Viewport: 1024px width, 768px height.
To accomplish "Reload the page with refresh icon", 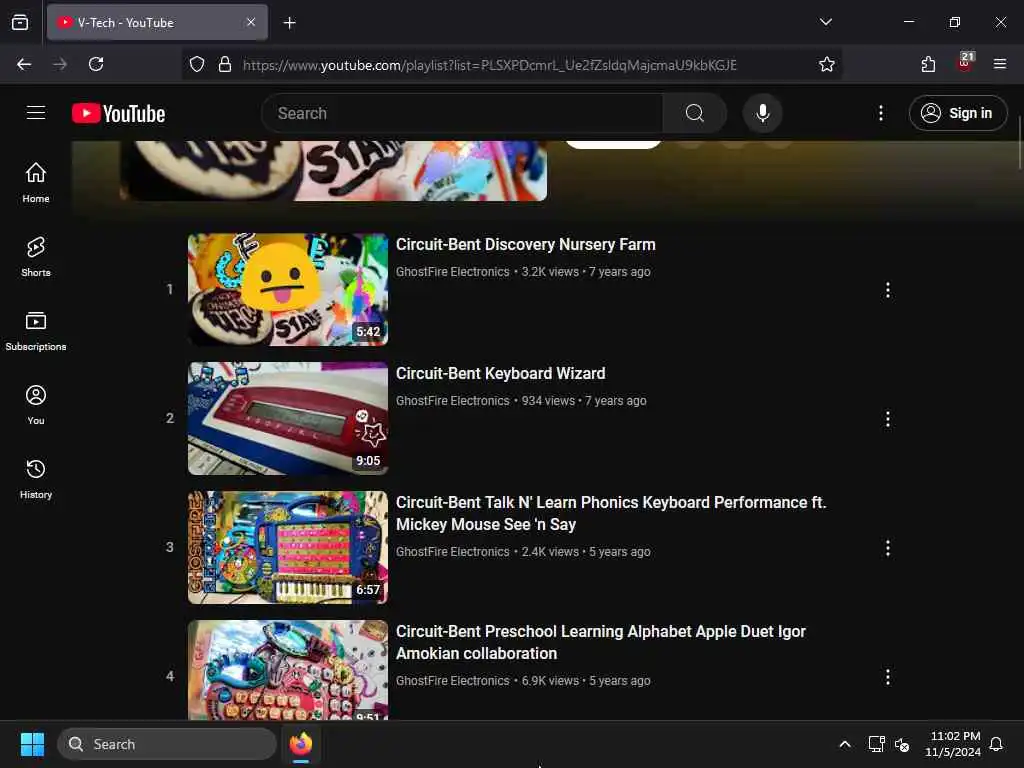I will click(x=96, y=64).
